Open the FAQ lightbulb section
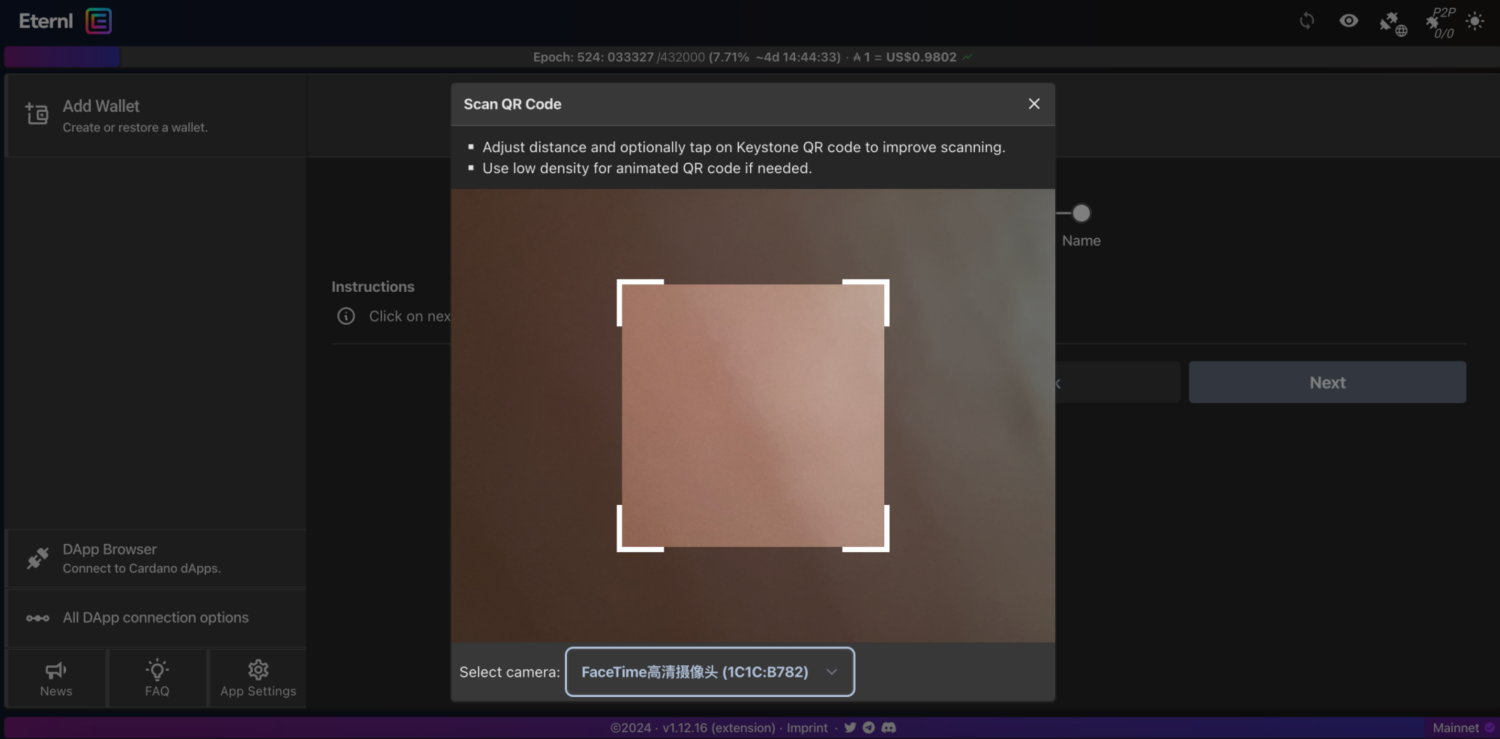1500x739 pixels. pyautogui.click(x=157, y=678)
